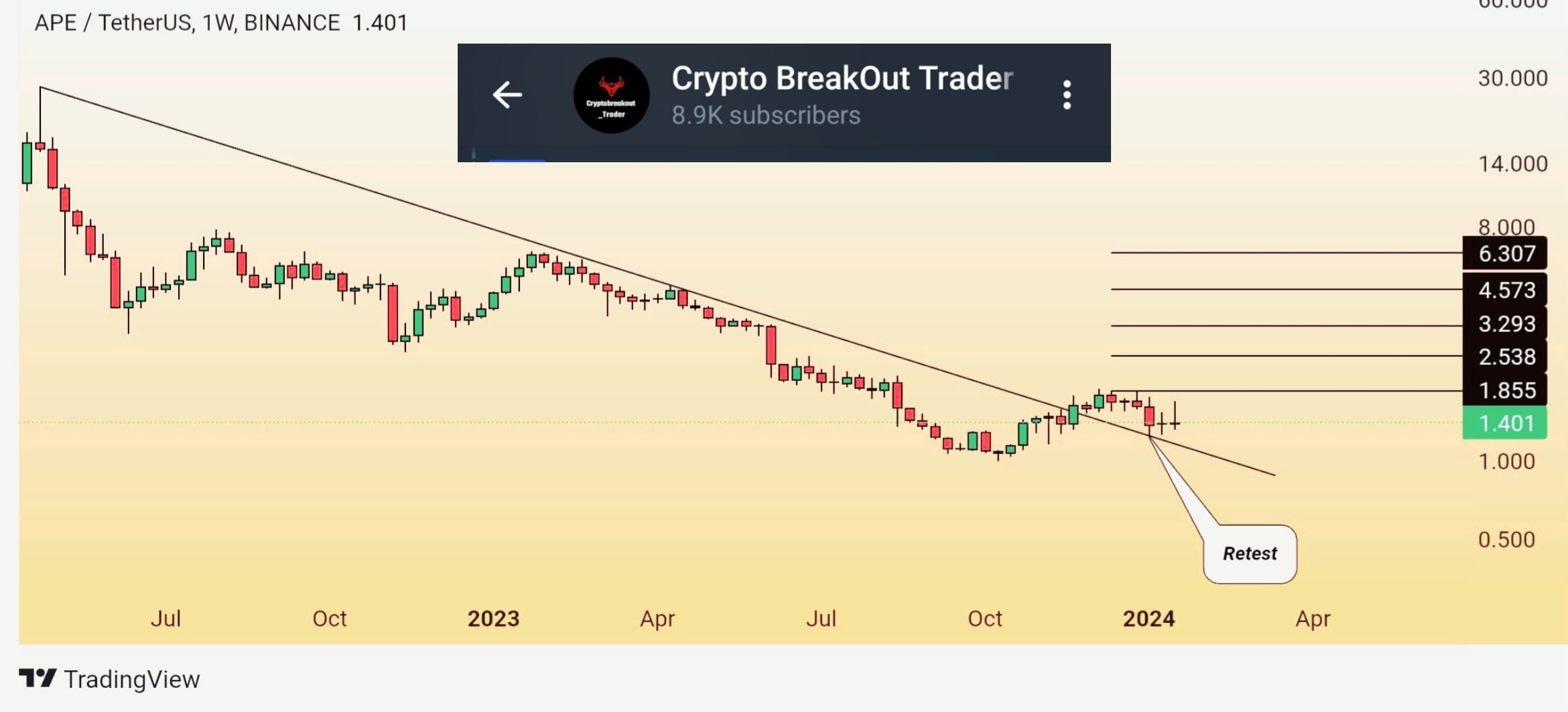
Task: Select the 2.538 target price tag
Action: coord(1505,356)
